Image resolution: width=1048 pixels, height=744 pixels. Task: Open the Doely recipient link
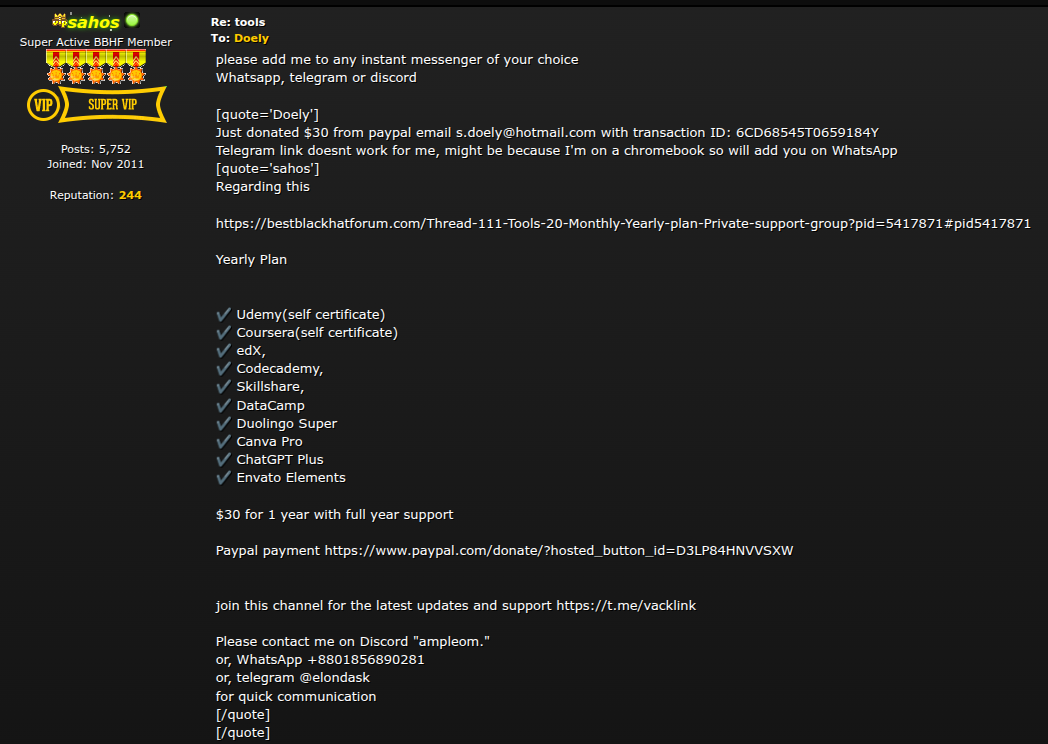tap(251, 38)
